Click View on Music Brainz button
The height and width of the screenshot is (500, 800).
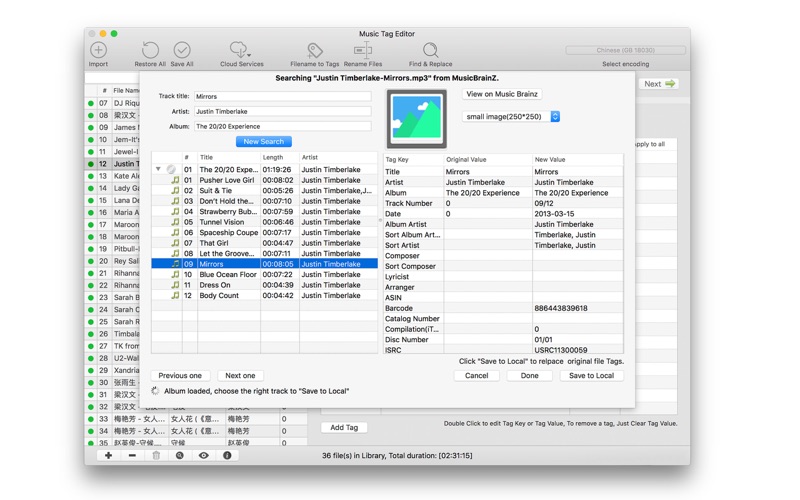[502, 94]
